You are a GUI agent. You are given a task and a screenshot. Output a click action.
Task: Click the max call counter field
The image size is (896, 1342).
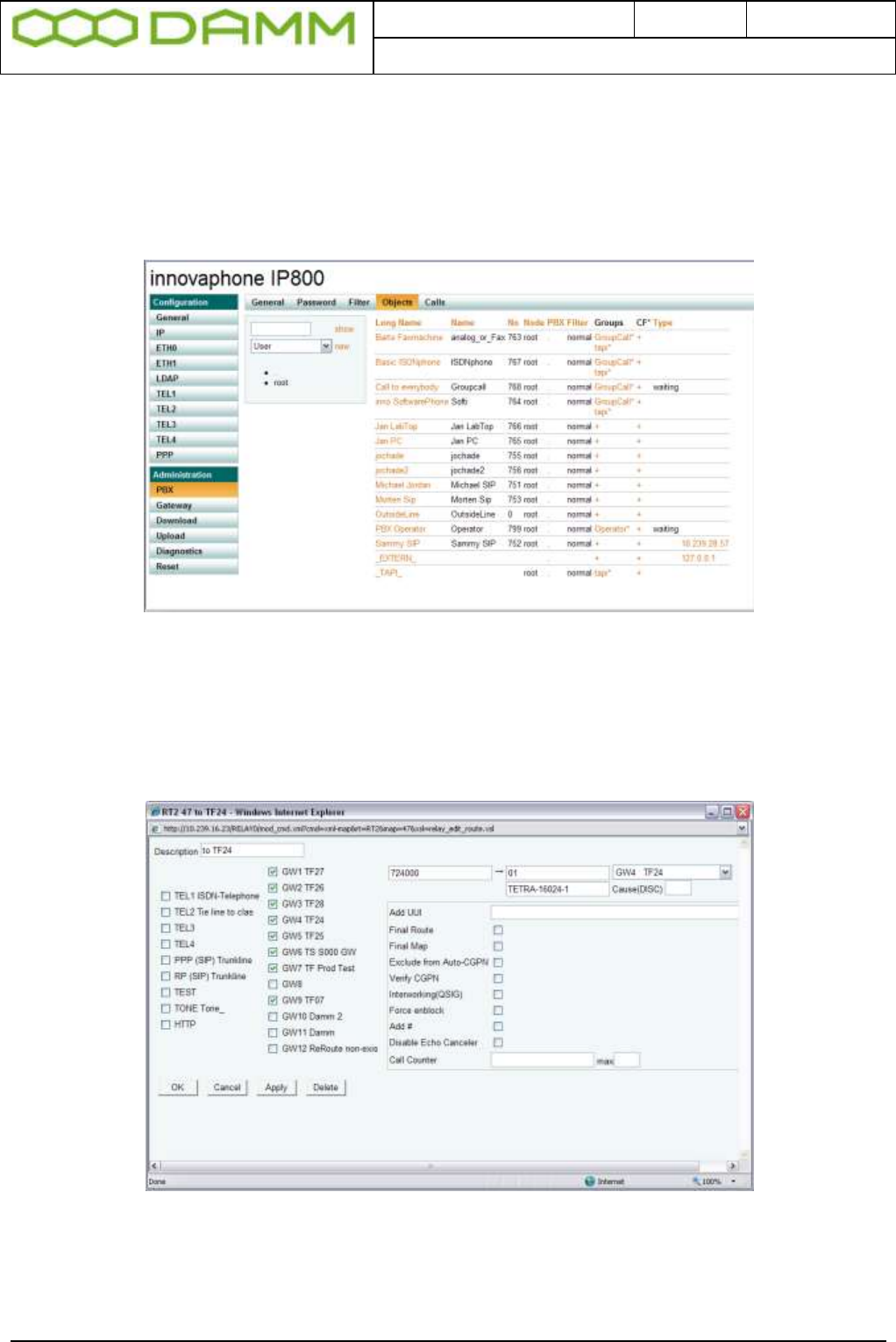(627, 1060)
